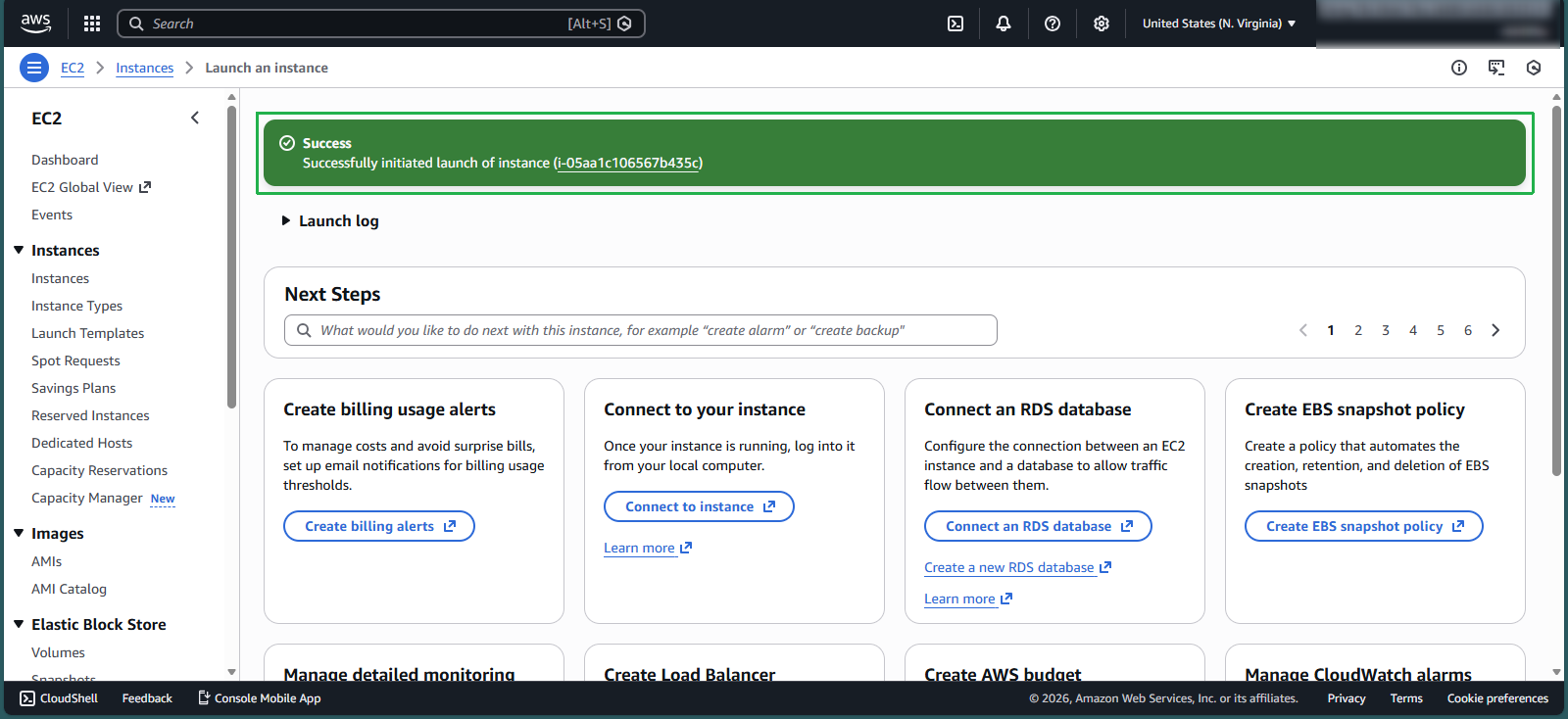This screenshot has width=1568, height=719.
Task: Open Launch Templates in the sidebar
Action: [x=87, y=333]
